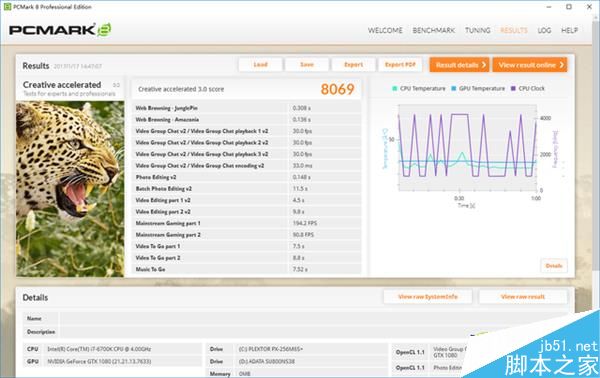Click View result online button
Screen dimensions: 600x378
[x=530, y=65]
